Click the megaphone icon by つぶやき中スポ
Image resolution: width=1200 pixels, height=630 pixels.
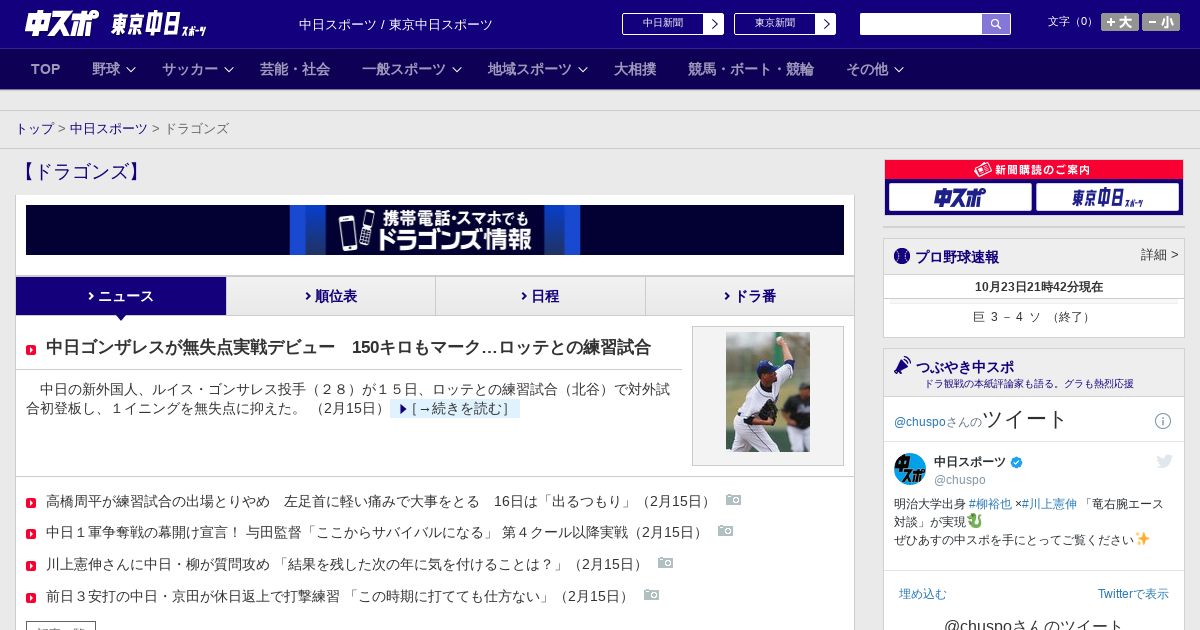coord(902,365)
